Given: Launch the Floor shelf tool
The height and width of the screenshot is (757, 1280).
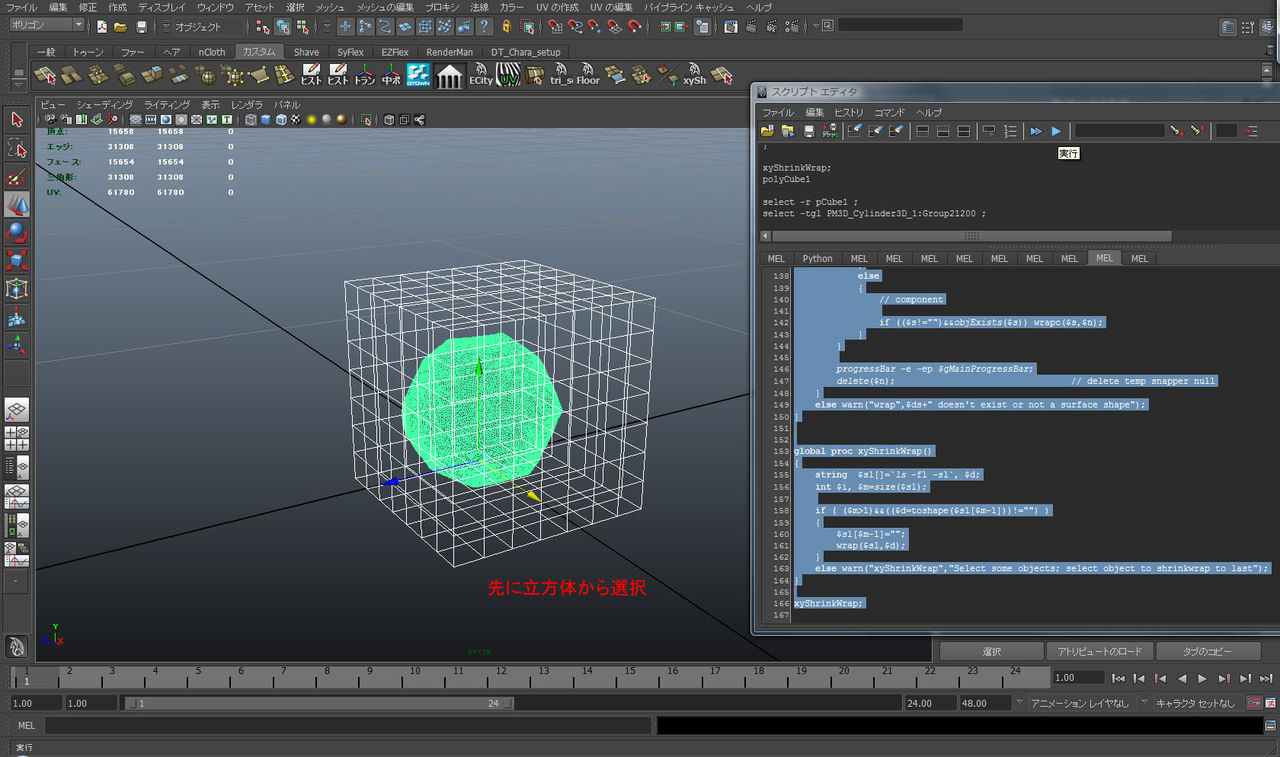Looking at the screenshot, I should [586, 75].
